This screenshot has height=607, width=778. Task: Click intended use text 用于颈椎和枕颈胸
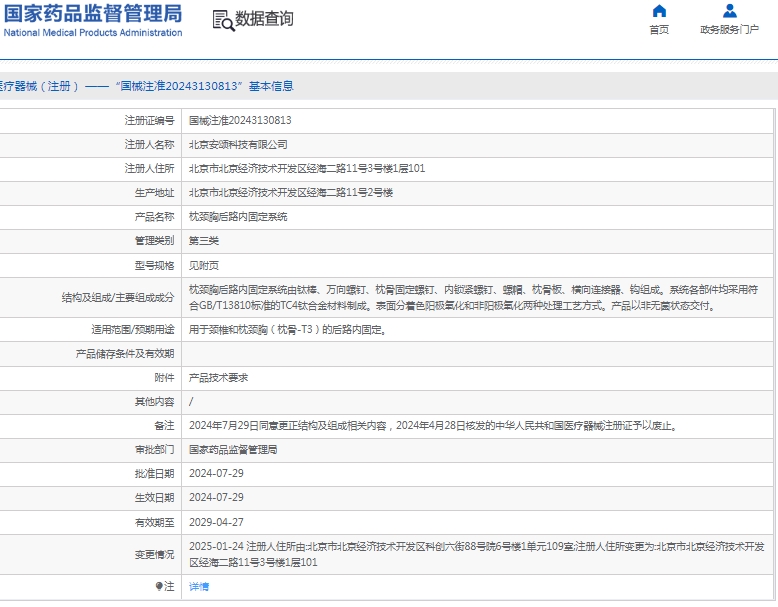pos(288,330)
